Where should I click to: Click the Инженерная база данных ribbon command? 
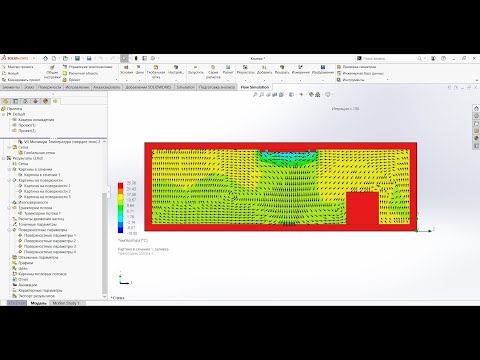(x=360, y=73)
